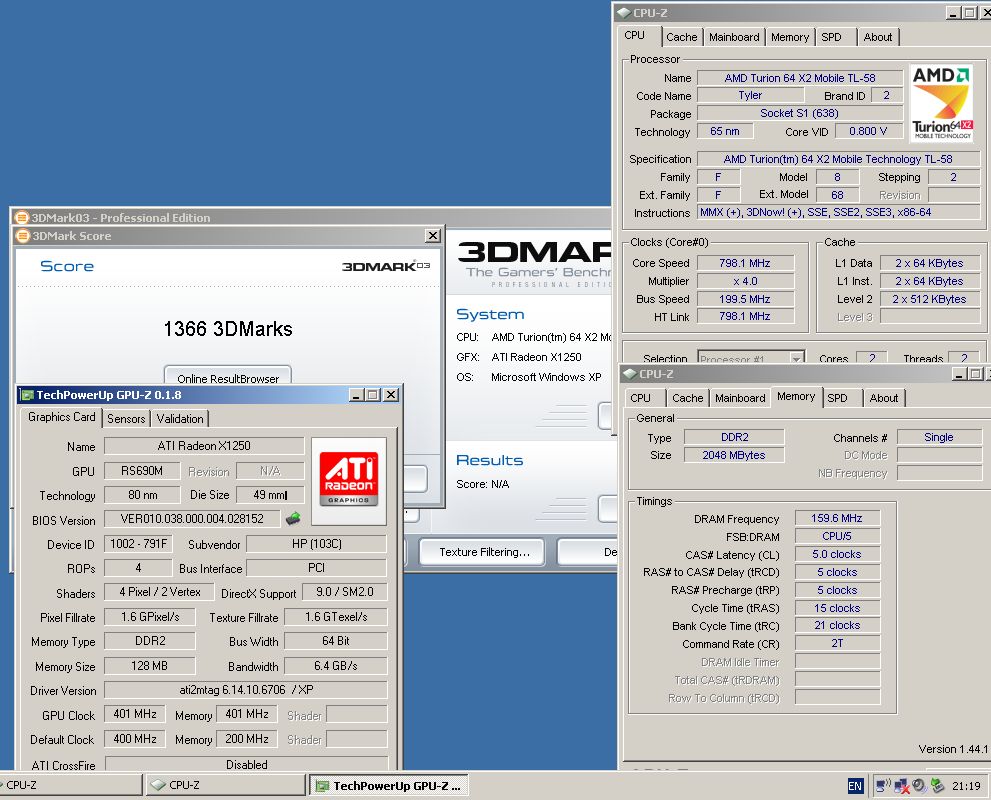Close the 3DMark Score dialog

(x=432, y=236)
